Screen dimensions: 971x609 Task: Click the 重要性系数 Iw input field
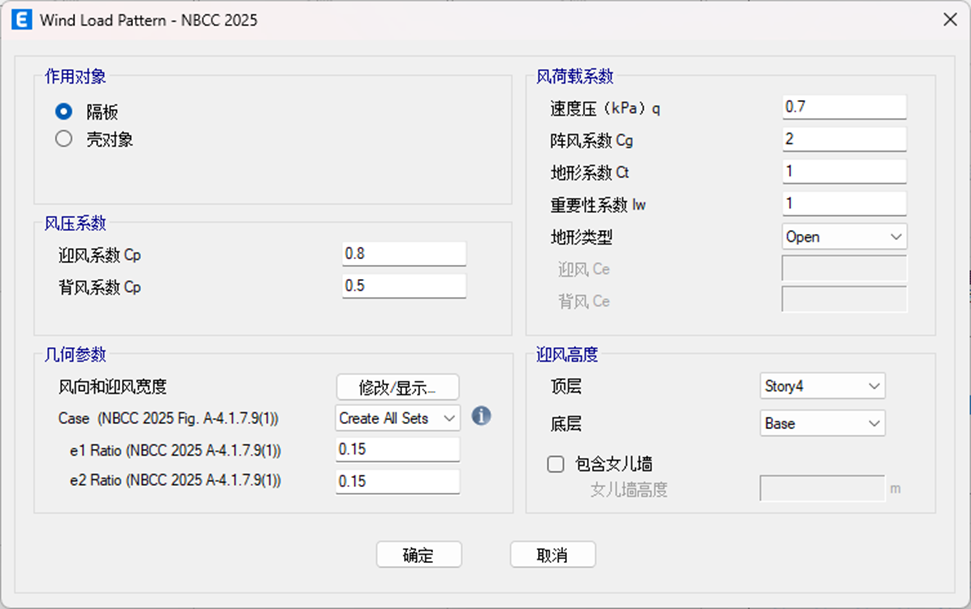(x=843, y=204)
